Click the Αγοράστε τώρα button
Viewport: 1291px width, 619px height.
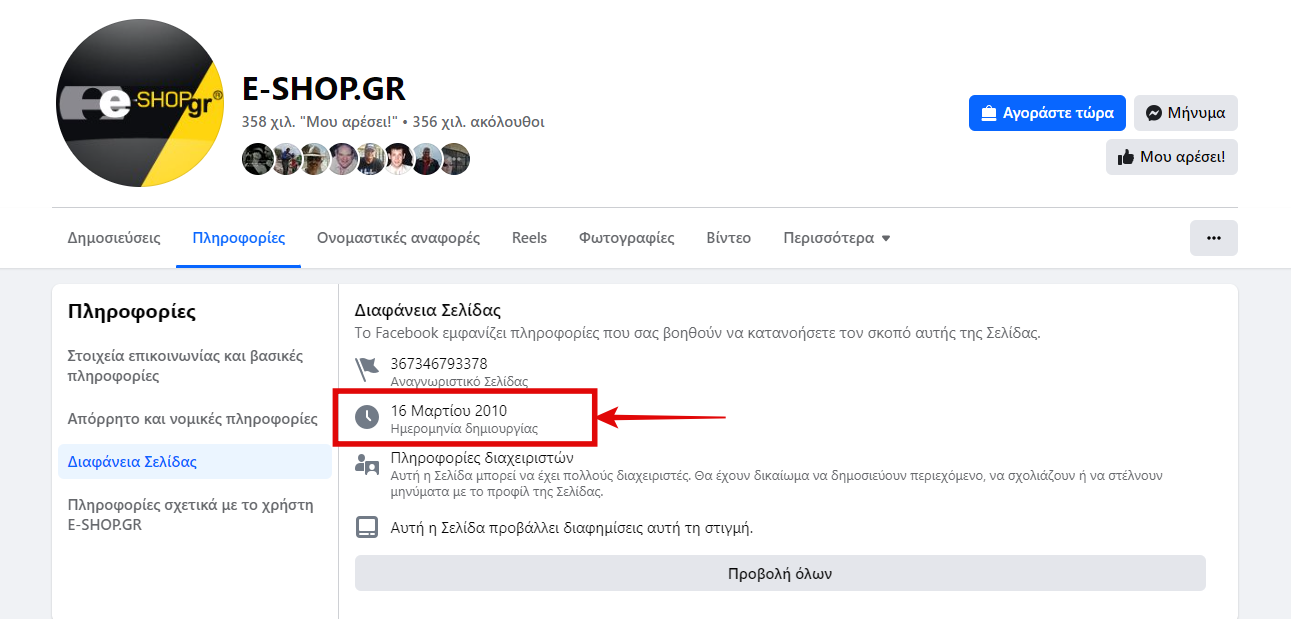coord(1047,113)
